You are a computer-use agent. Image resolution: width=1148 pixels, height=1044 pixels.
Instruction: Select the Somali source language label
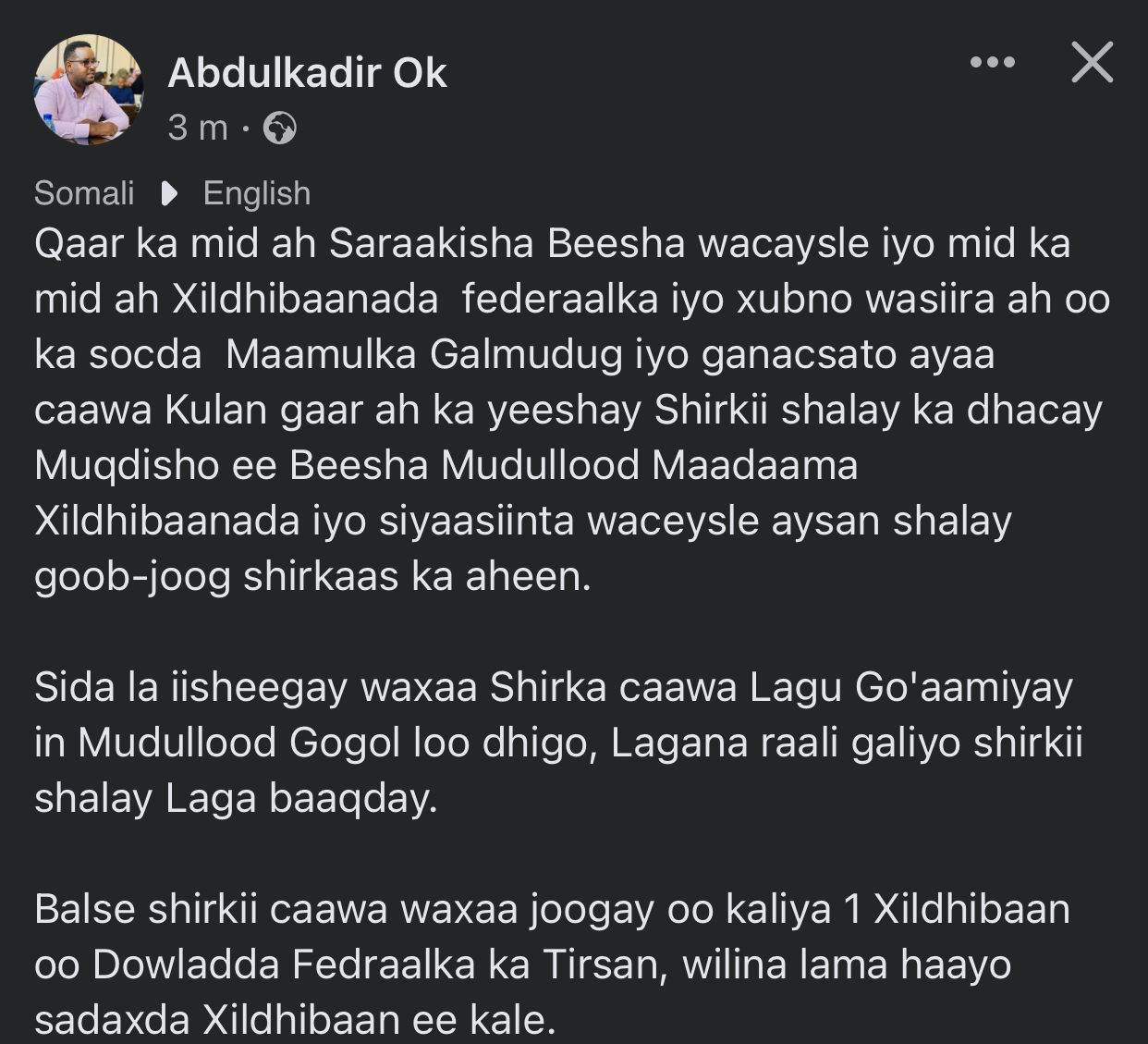point(84,193)
